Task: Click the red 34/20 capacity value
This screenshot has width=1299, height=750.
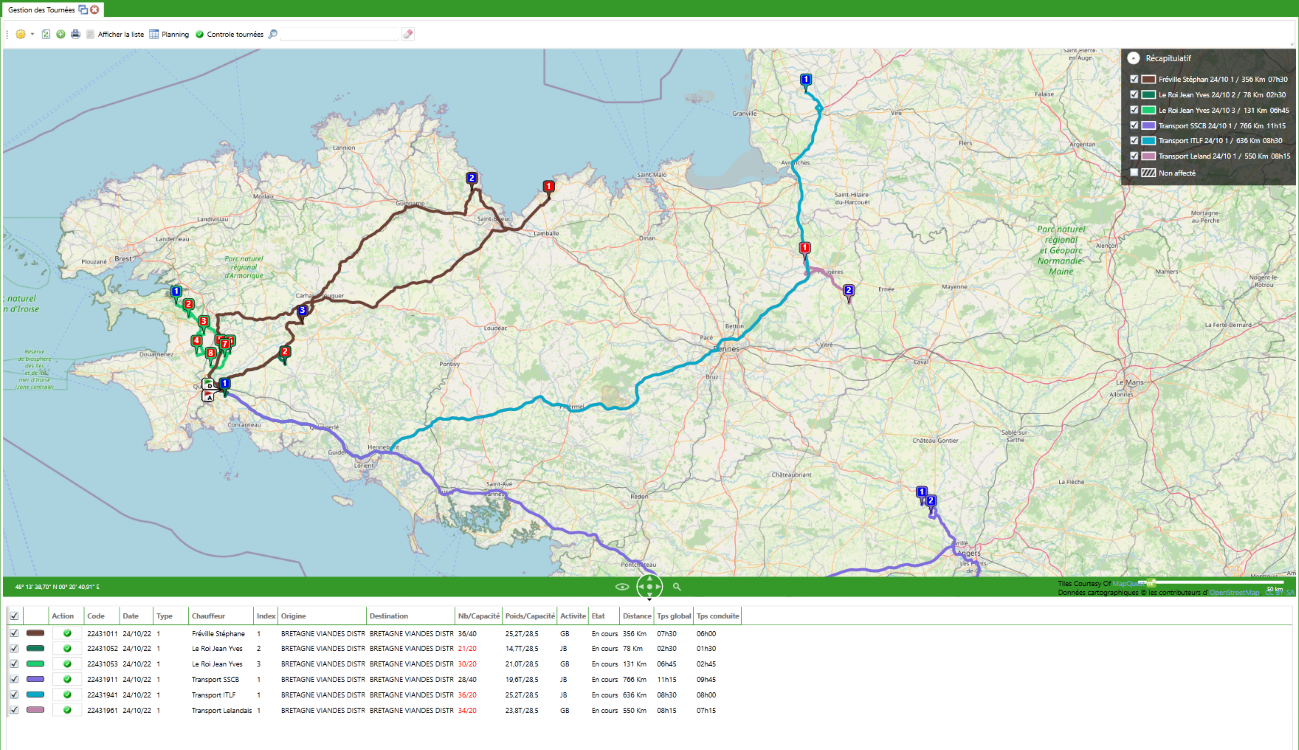Action: [x=466, y=710]
